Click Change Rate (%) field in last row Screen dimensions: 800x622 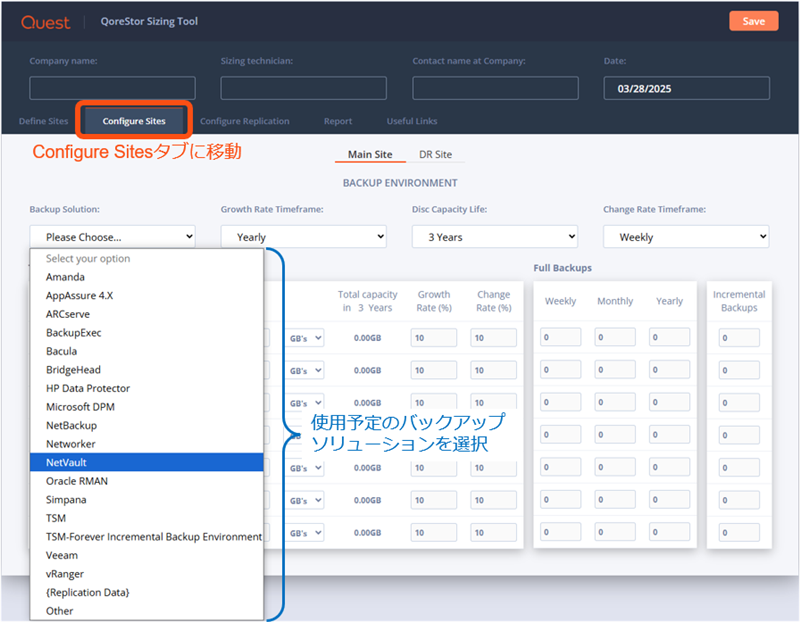493,533
